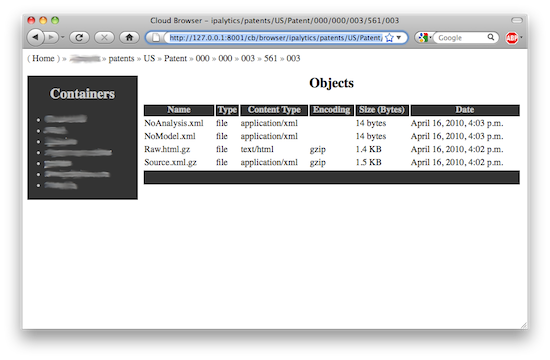This screenshot has width=550, height=360.
Task: Open the patents breadcrumb link
Action: pos(121,59)
